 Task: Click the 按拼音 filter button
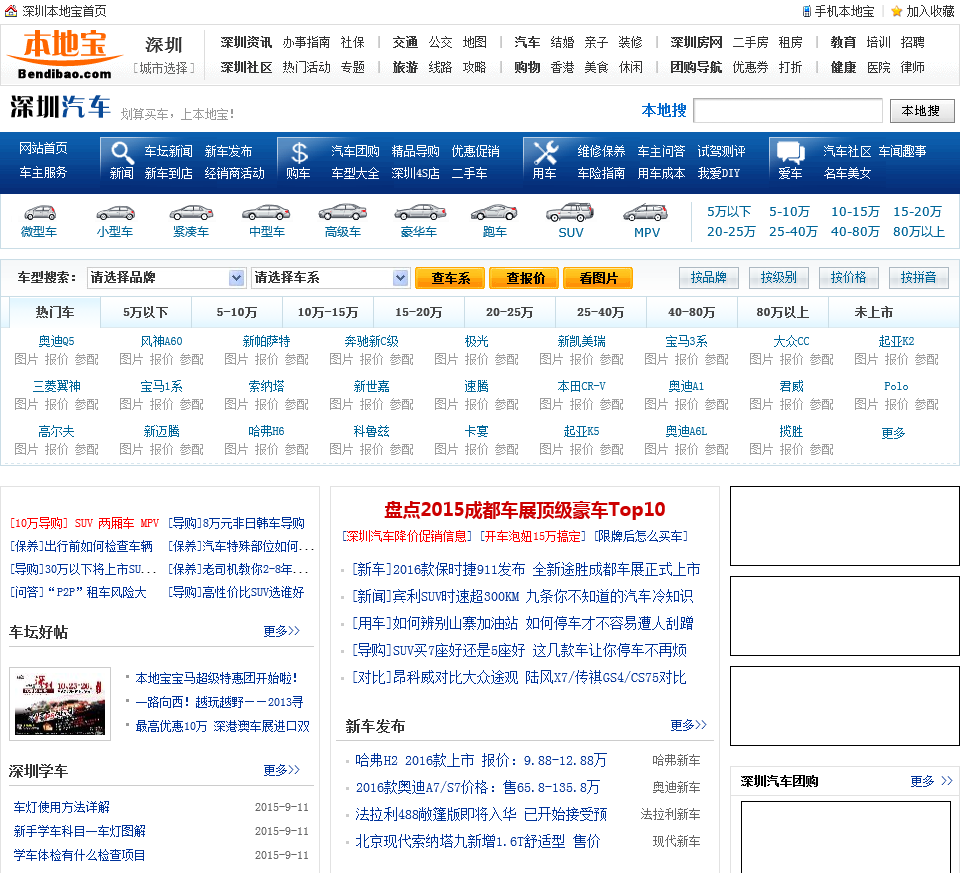coord(918,278)
